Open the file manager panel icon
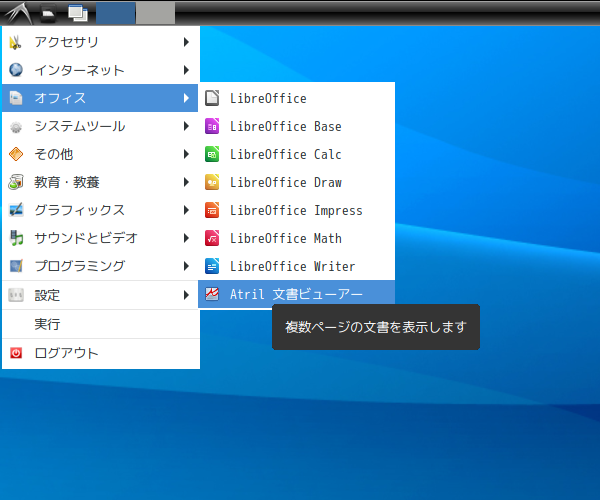This screenshot has width=600, height=500. [x=48, y=13]
